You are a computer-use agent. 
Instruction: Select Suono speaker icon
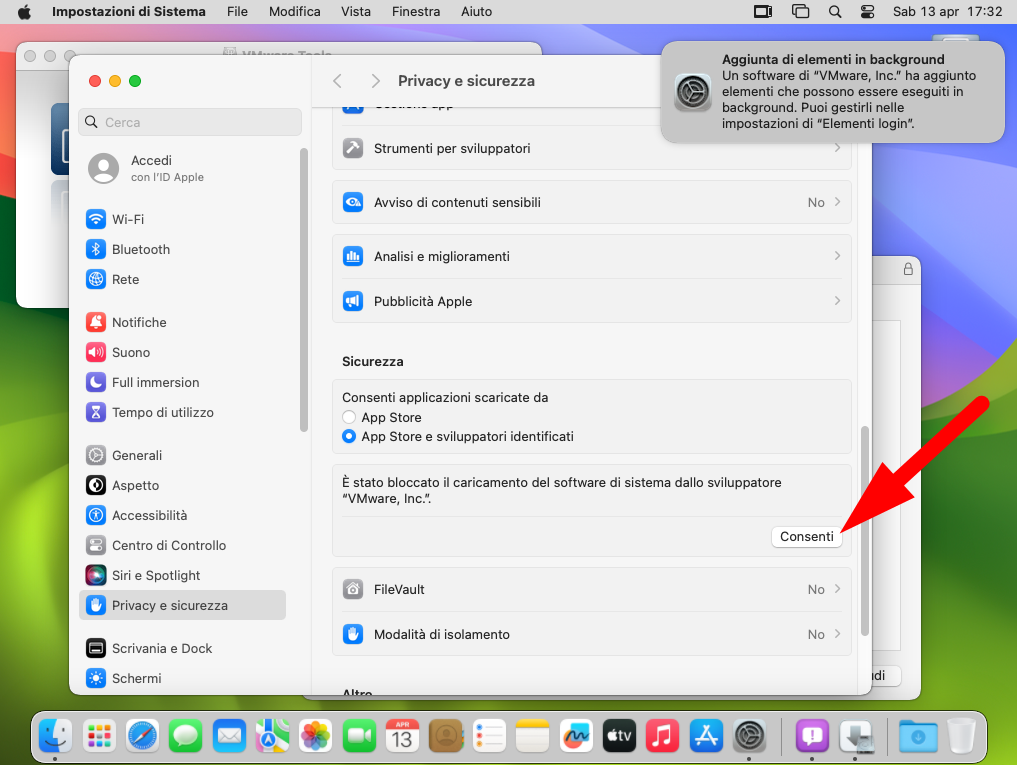coord(96,352)
